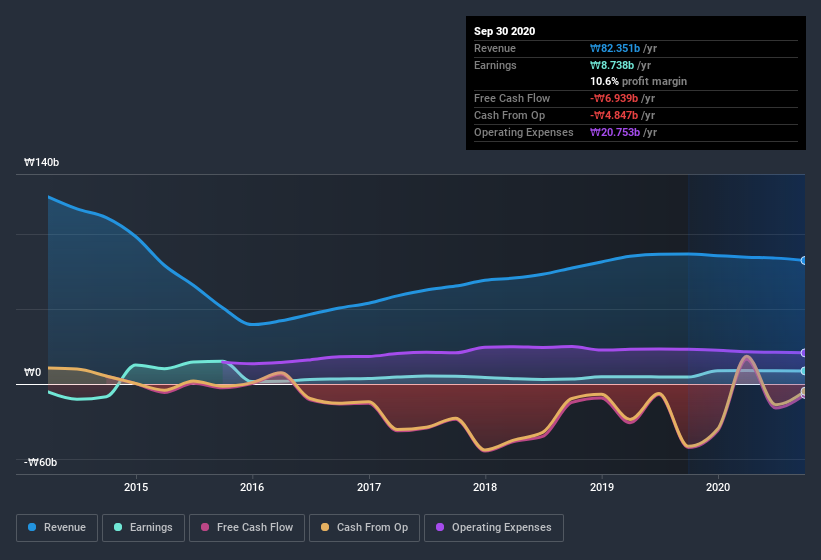Click the 10.6% profit margin text
Image resolution: width=821 pixels, height=560 pixels.
[x=638, y=81]
